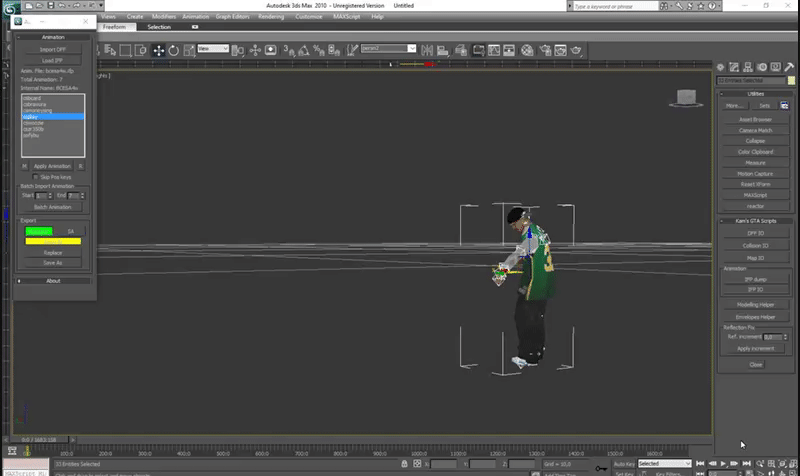The height and width of the screenshot is (476, 800).
Task: Open the MAXScript menu
Action: pyautogui.click(x=346, y=17)
